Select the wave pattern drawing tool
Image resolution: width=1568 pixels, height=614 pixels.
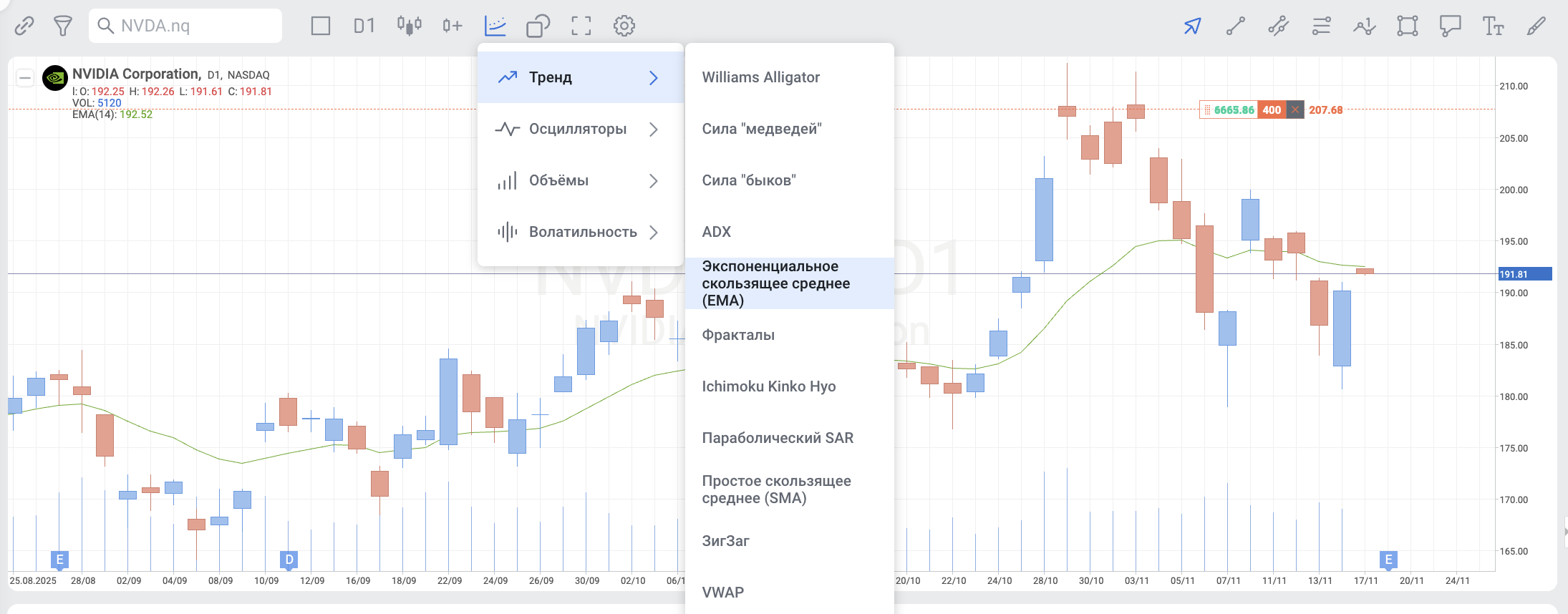tap(1365, 26)
